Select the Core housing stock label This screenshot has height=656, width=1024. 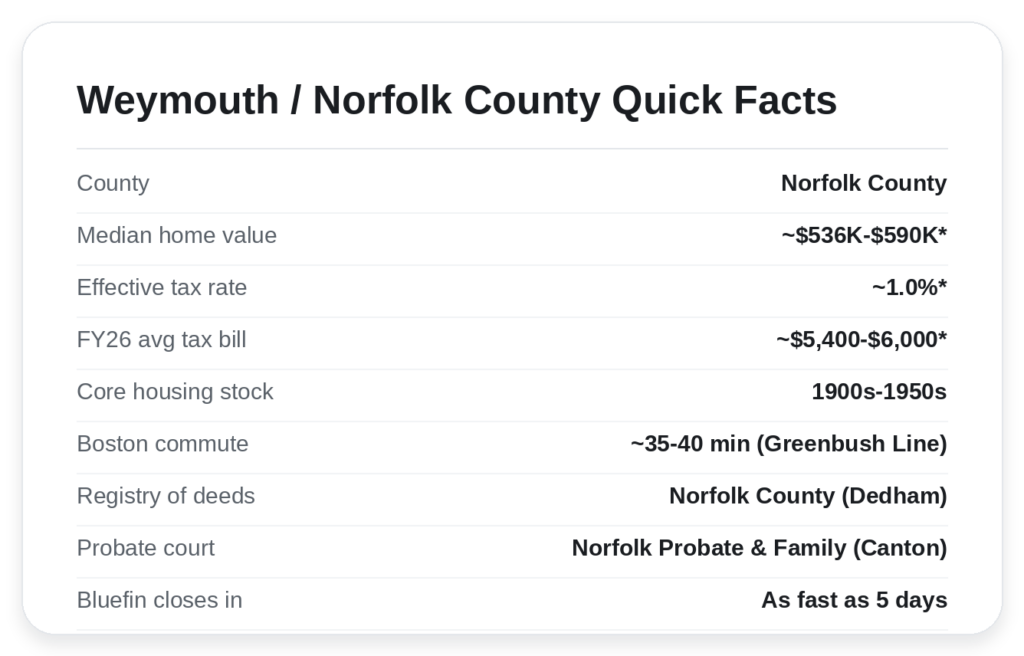pyautogui.click(x=175, y=391)
